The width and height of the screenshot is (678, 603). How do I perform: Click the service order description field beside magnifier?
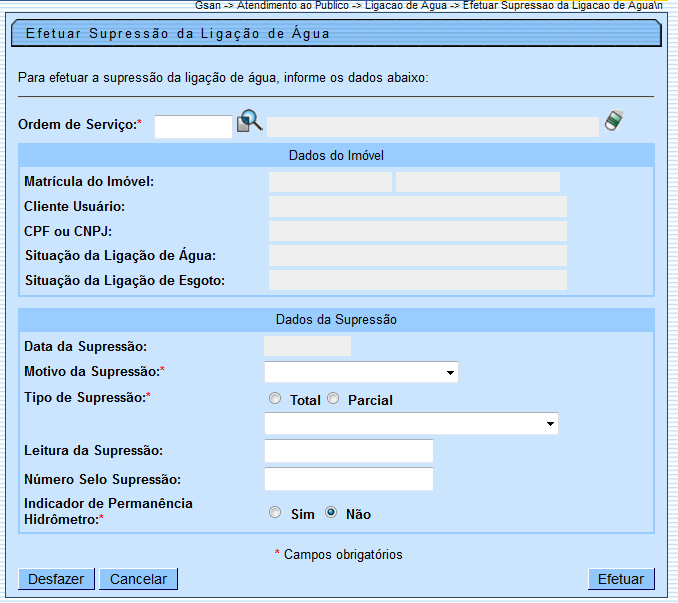click(x=432, y=126)
